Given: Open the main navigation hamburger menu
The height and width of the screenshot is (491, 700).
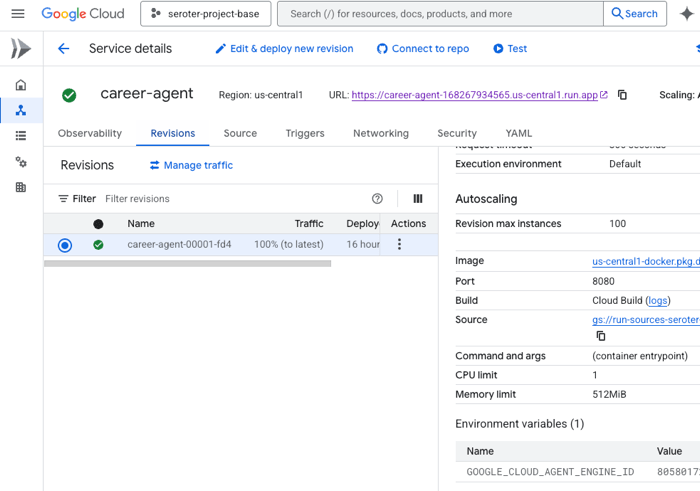Looking at the screenshot, I should pyautogui.click(x=18, y=14).
